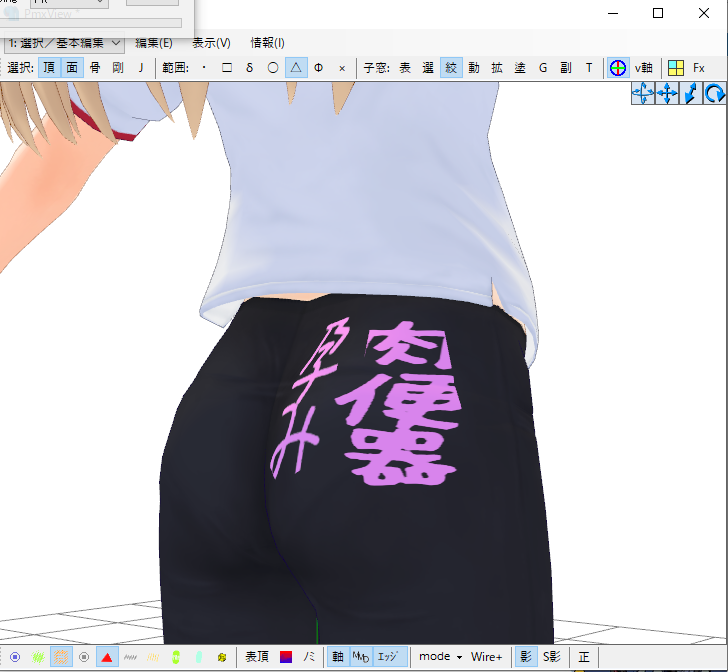This screenshot has width=728, height=672.
Task: Open the 表 sub-window
Action: pos(405,68)
